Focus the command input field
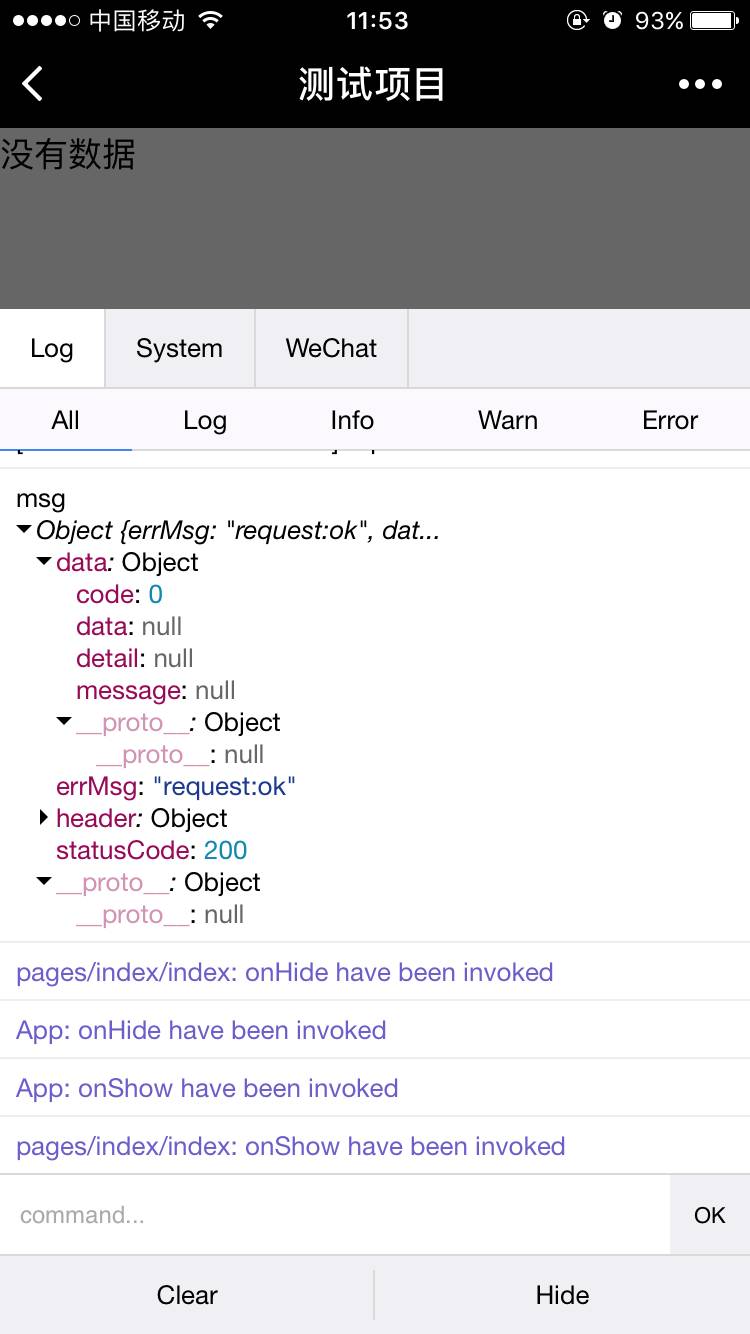The width and height of the screenshot is (750, 1334). 335,1215
